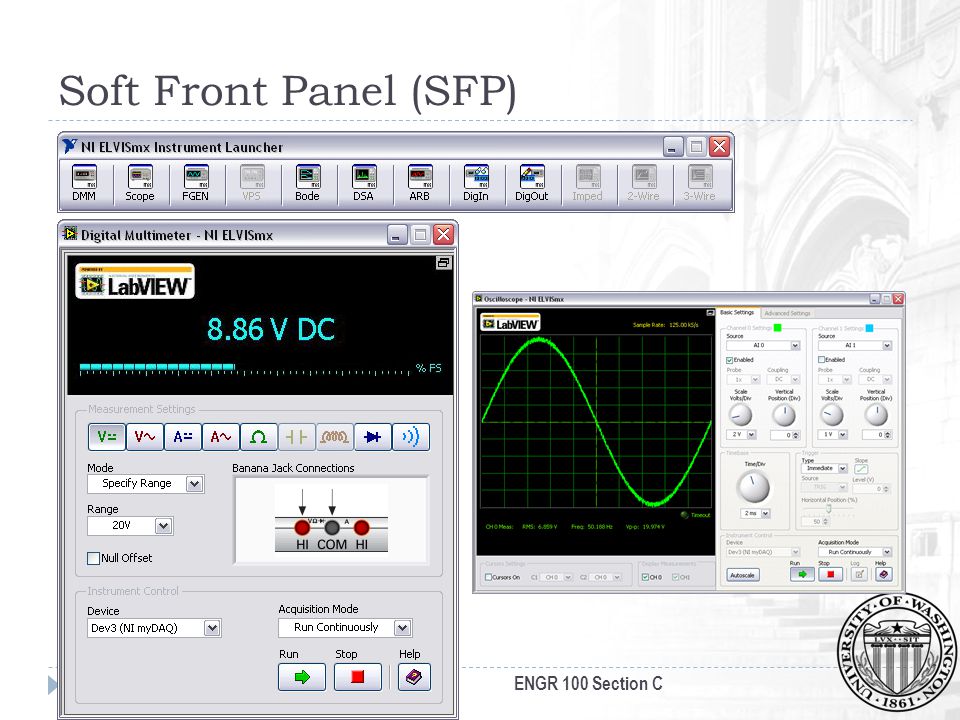The image size is (960, 720).
Task: Open the FGEN function generator
Action: 195,183
